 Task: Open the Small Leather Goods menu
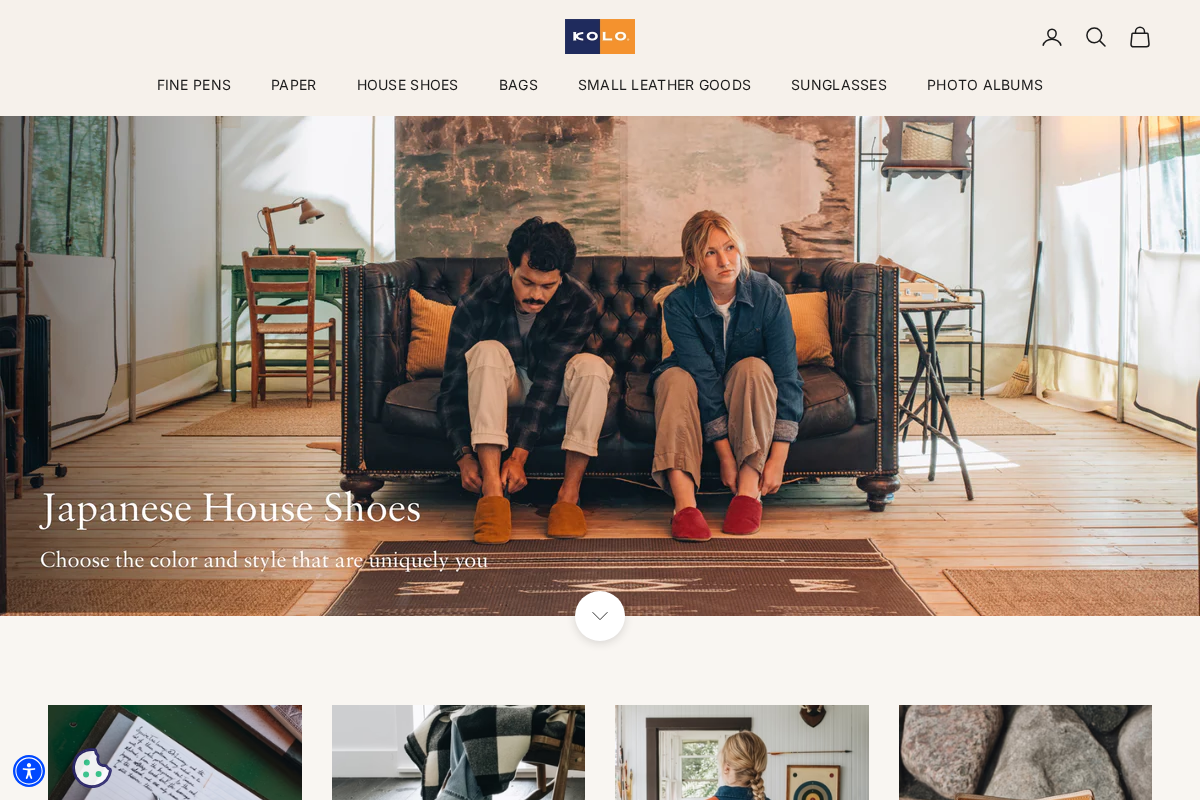click(664, 85)
